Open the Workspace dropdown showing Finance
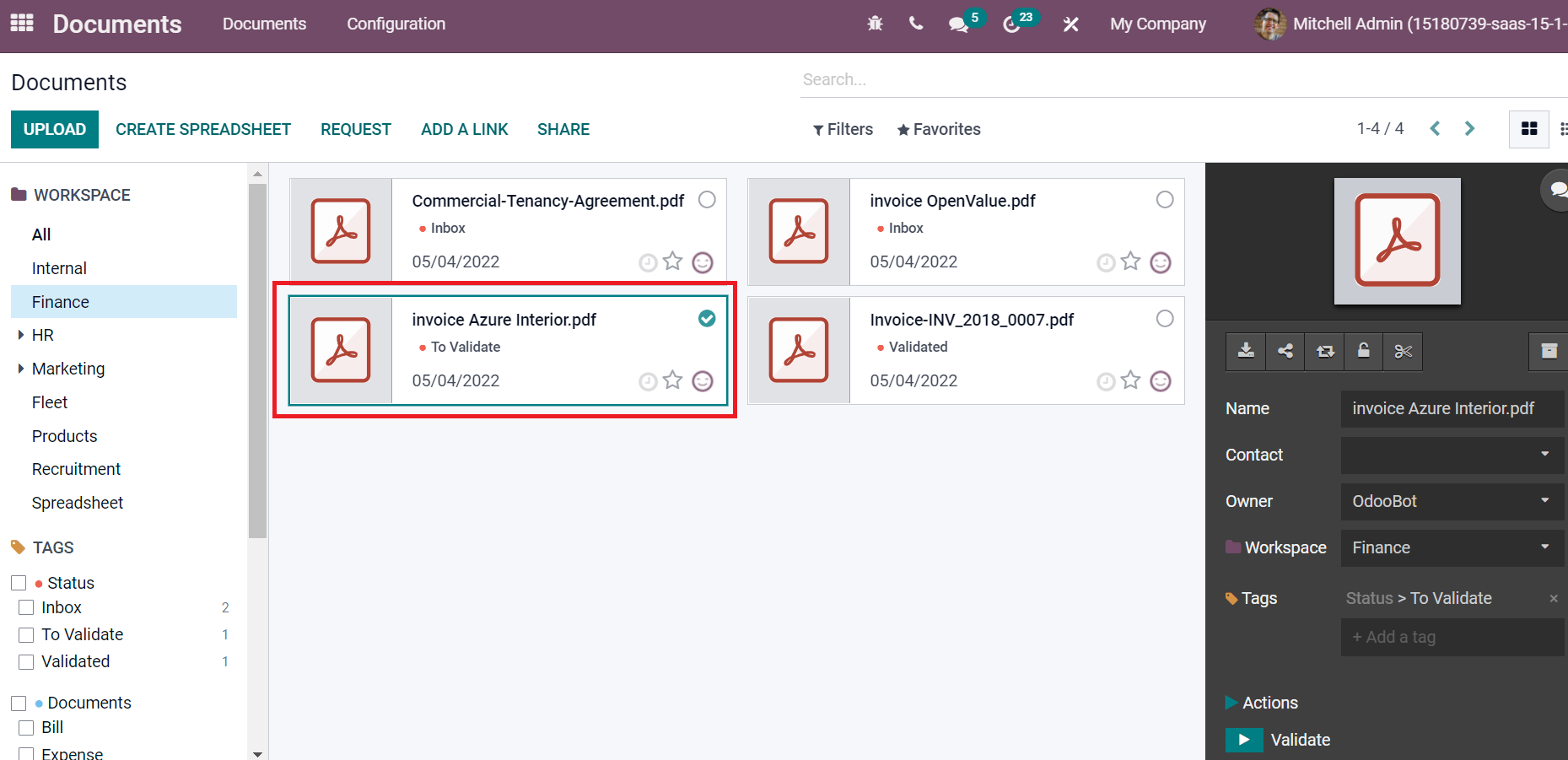Image resolution: width=1568 pixels, height=760 pixels. (1452, 547)
